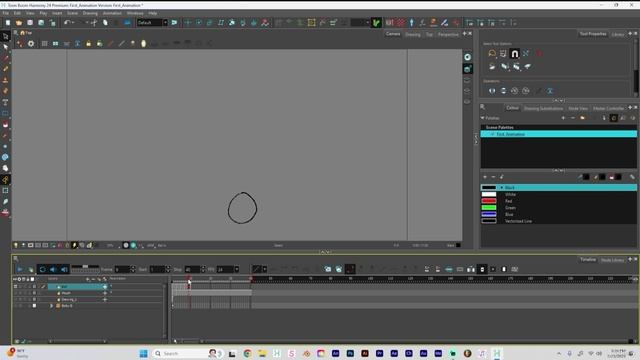Select the Rectangle shape tool
This screenshot has height=360, width=640.
pos(5,113)
